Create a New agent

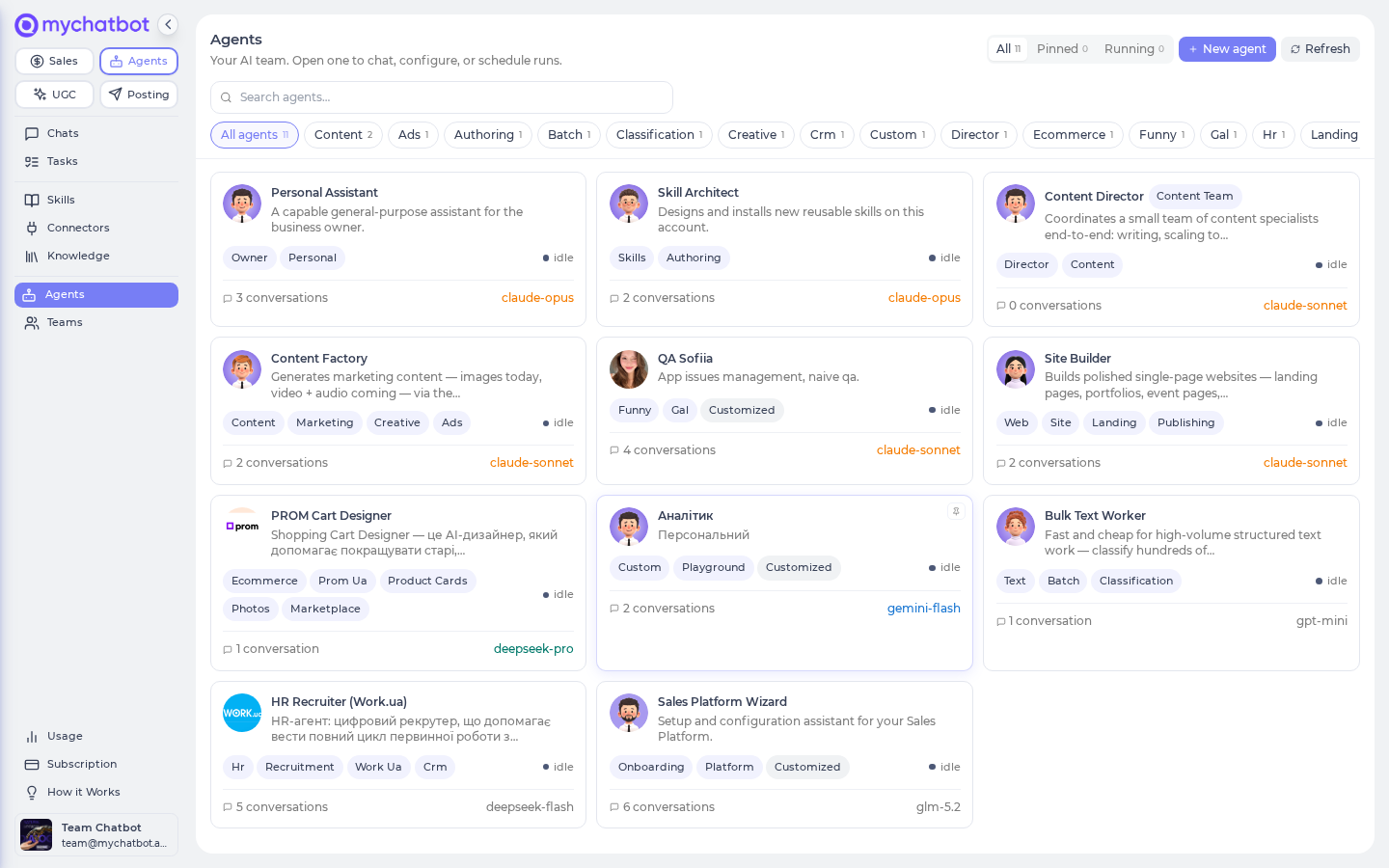pos(1227,49)
